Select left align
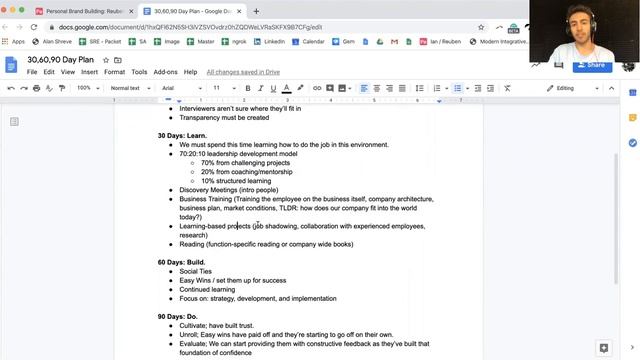The image size is (640, 360). (x=364, y=88)
